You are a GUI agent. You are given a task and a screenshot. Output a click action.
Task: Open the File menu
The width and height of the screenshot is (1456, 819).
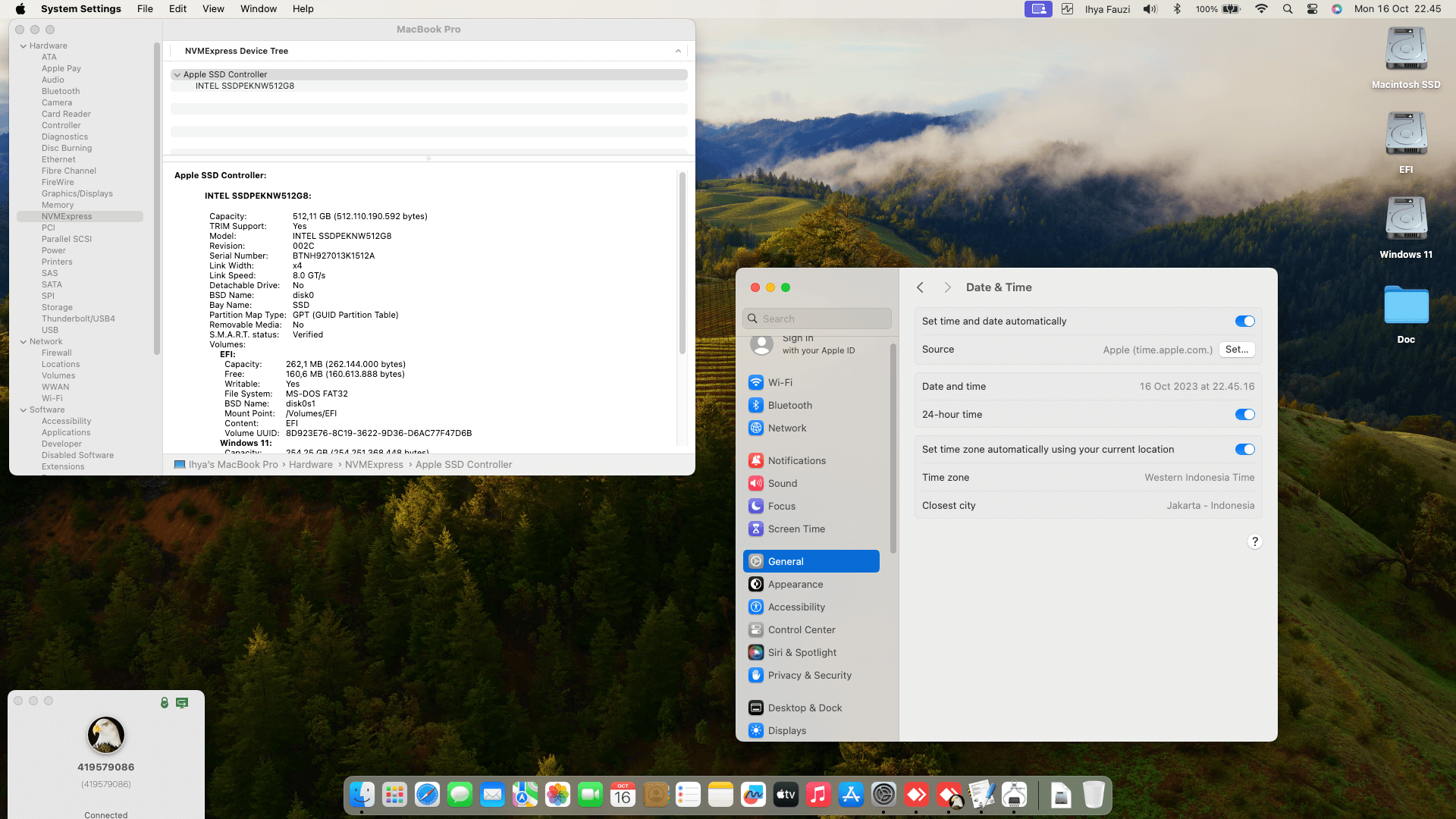(x=145, y=9)
